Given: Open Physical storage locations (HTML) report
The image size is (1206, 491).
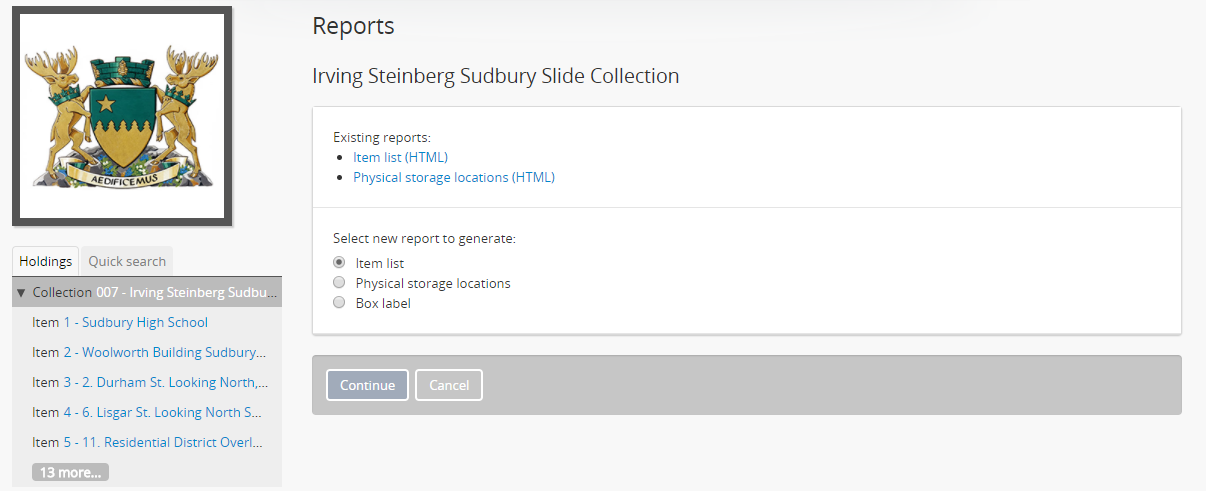Looking at the screenshot, I should coord(453,177).
